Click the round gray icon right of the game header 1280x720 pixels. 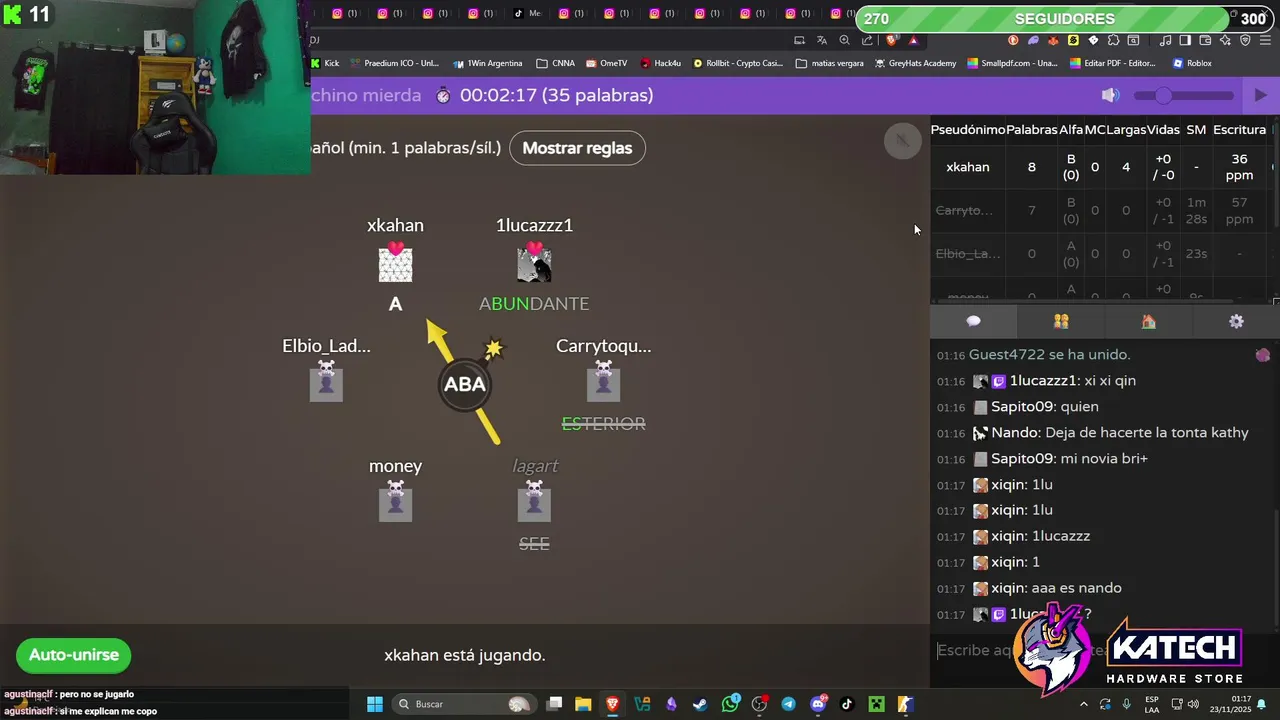coord(902,141)
